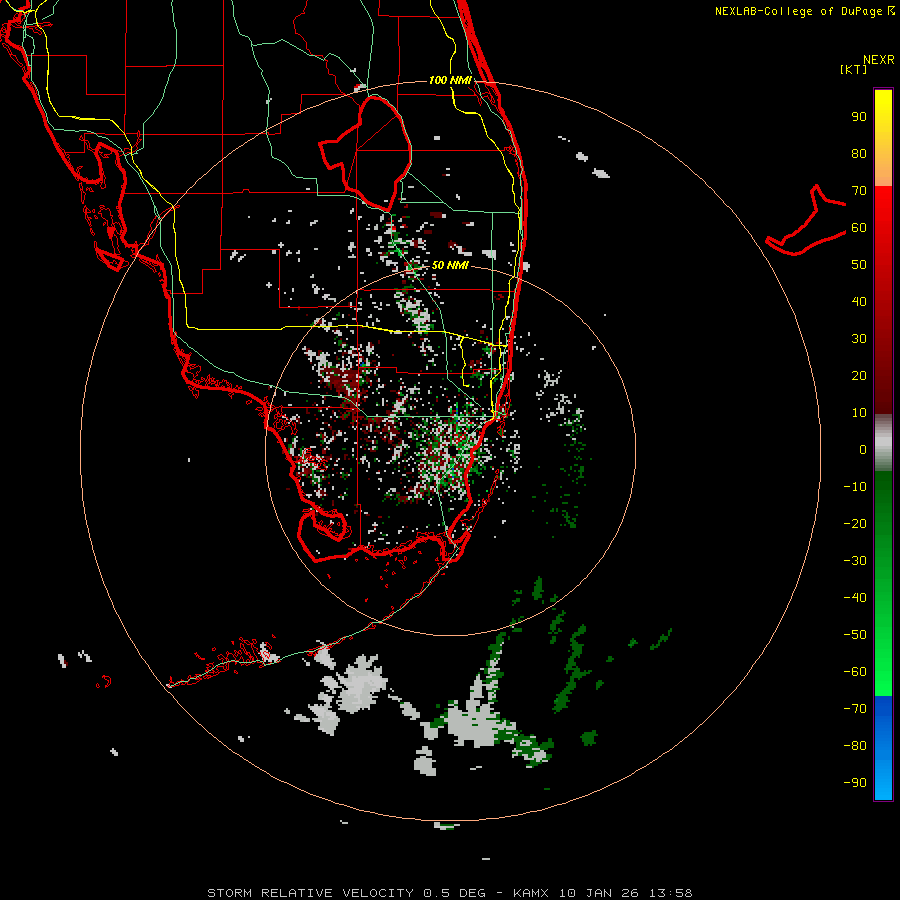Select the 90 value on the velocity scale
The image size is (900, 900).
point(859,117)
